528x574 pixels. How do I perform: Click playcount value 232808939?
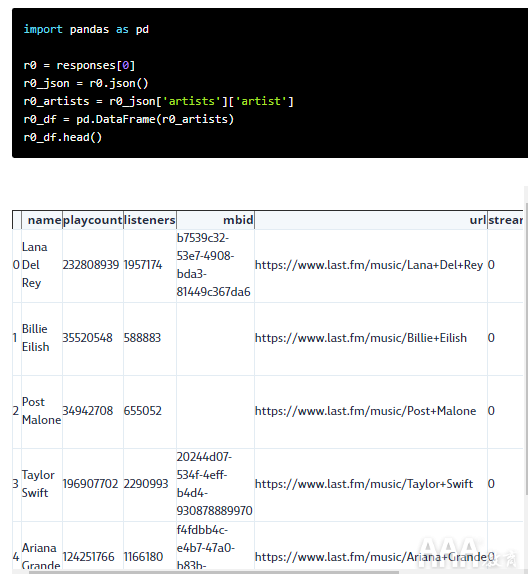[x=91, y=265]
